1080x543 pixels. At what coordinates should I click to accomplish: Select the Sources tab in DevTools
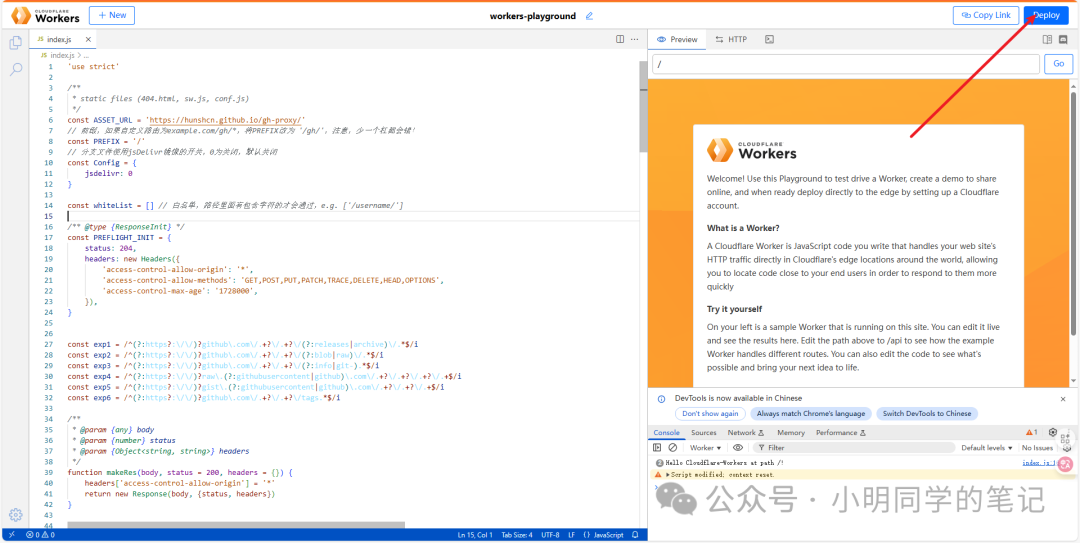tap(703, 432)
